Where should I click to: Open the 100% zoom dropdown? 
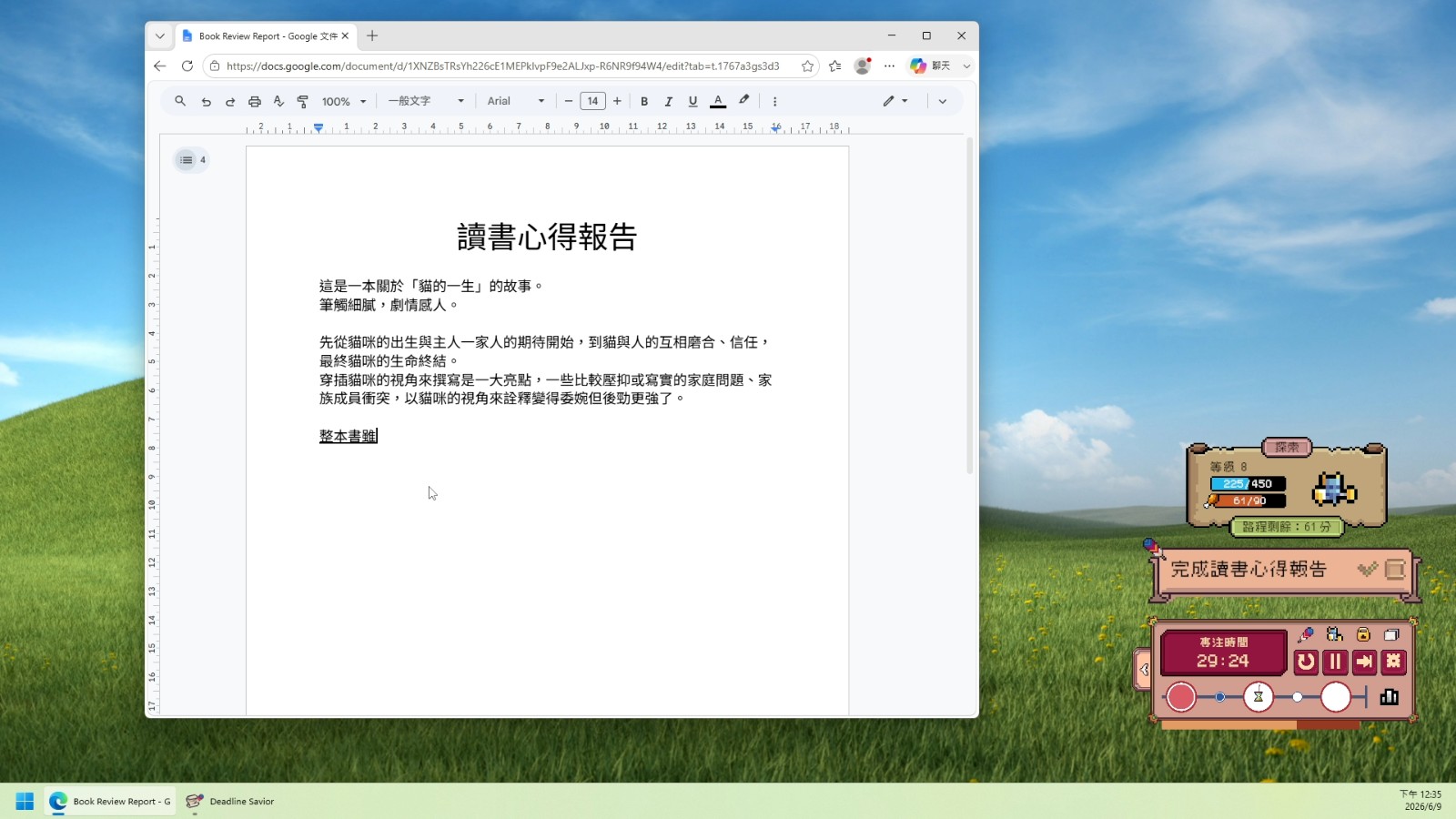tap(344, 101)
